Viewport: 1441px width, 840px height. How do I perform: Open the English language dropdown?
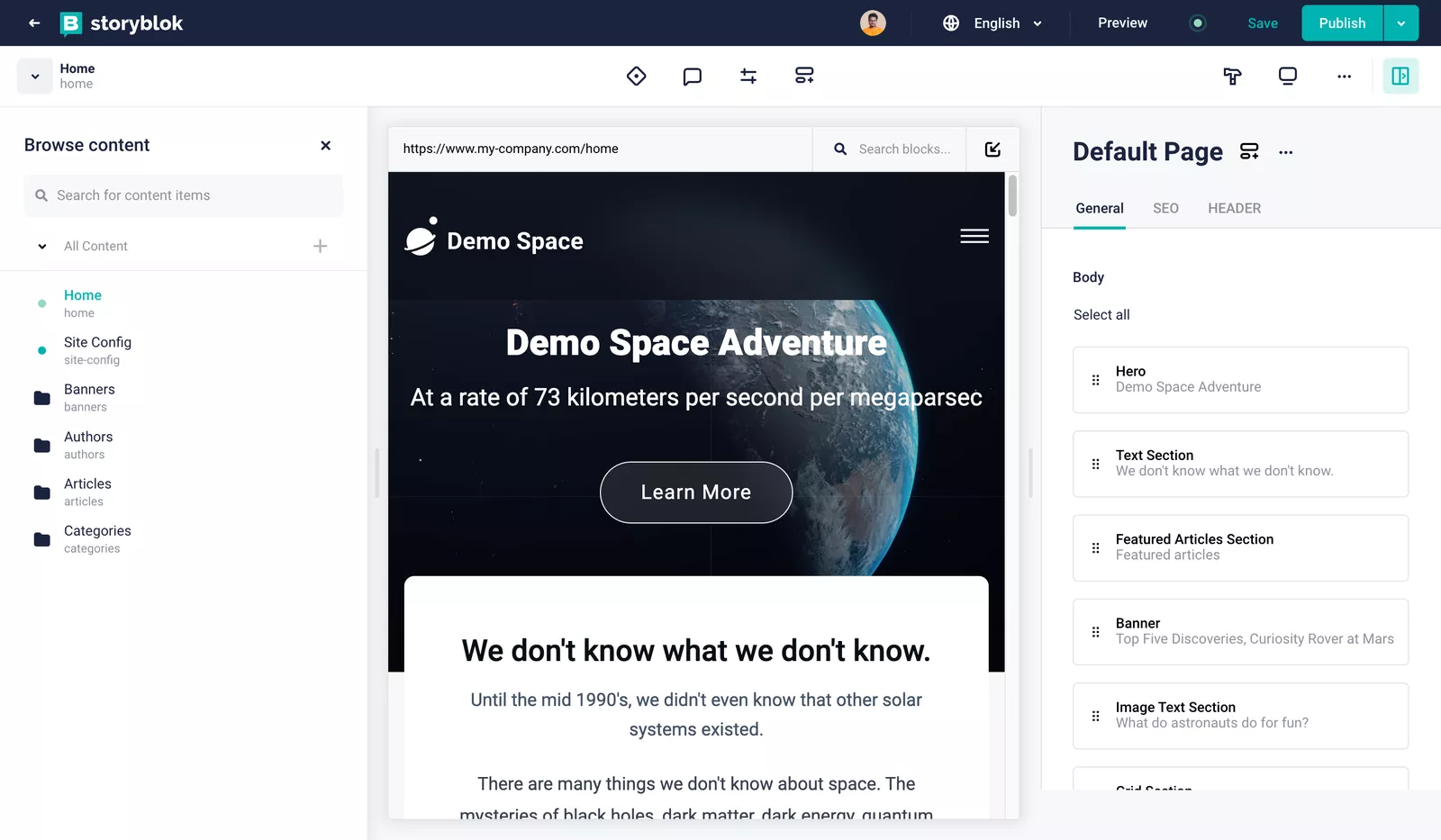pyautogui.click(x=996, y=23)
